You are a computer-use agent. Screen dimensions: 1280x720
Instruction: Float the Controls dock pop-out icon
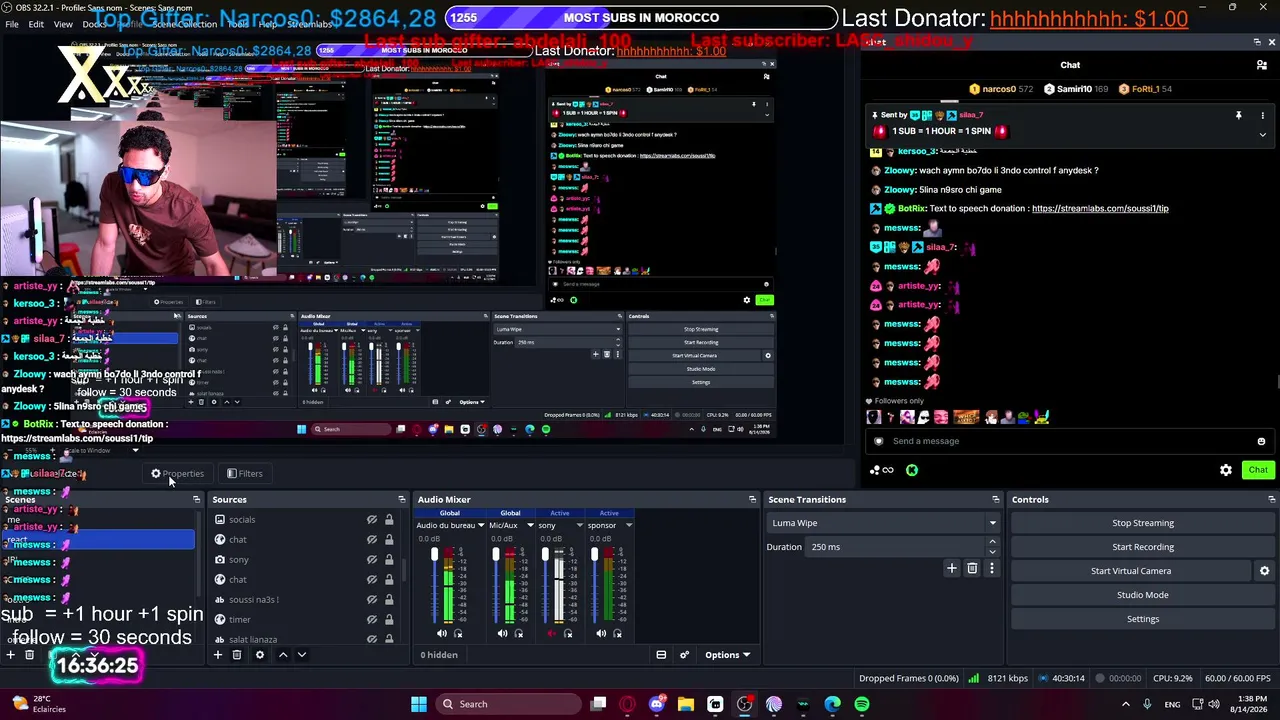(x=1272, y=499)
